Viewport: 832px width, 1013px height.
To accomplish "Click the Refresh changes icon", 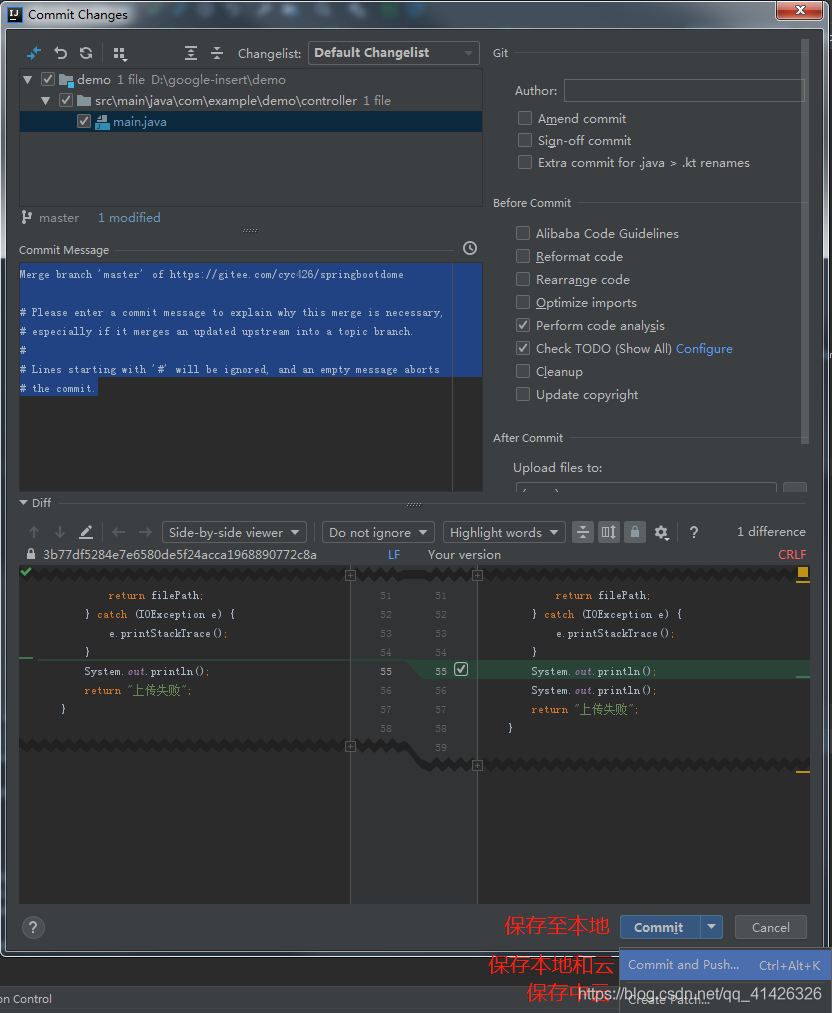I will [86, 53].
